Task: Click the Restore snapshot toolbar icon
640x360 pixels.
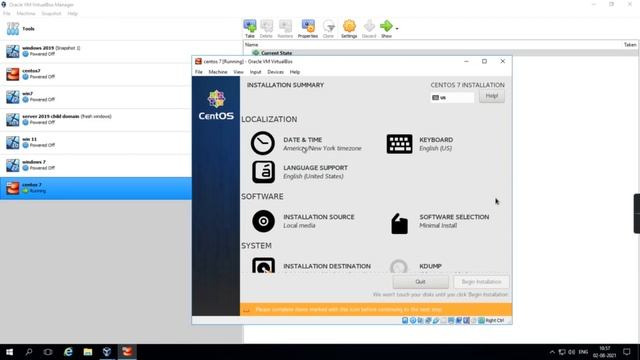Action: [x=285, y=29]
